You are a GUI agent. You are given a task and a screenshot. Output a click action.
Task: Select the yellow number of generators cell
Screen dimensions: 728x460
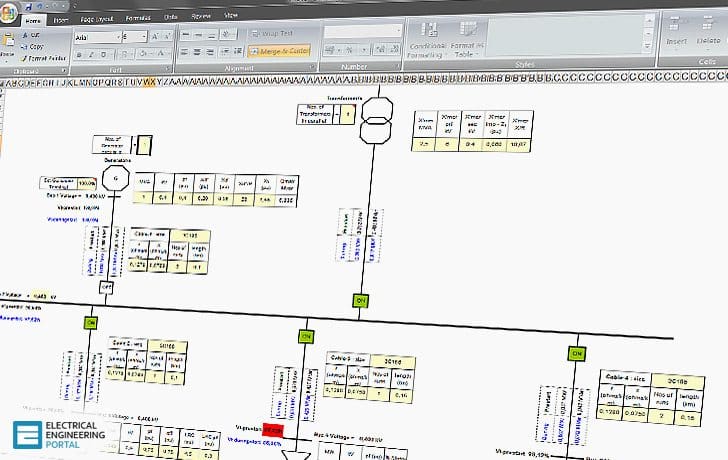click(x=145, y=145)
